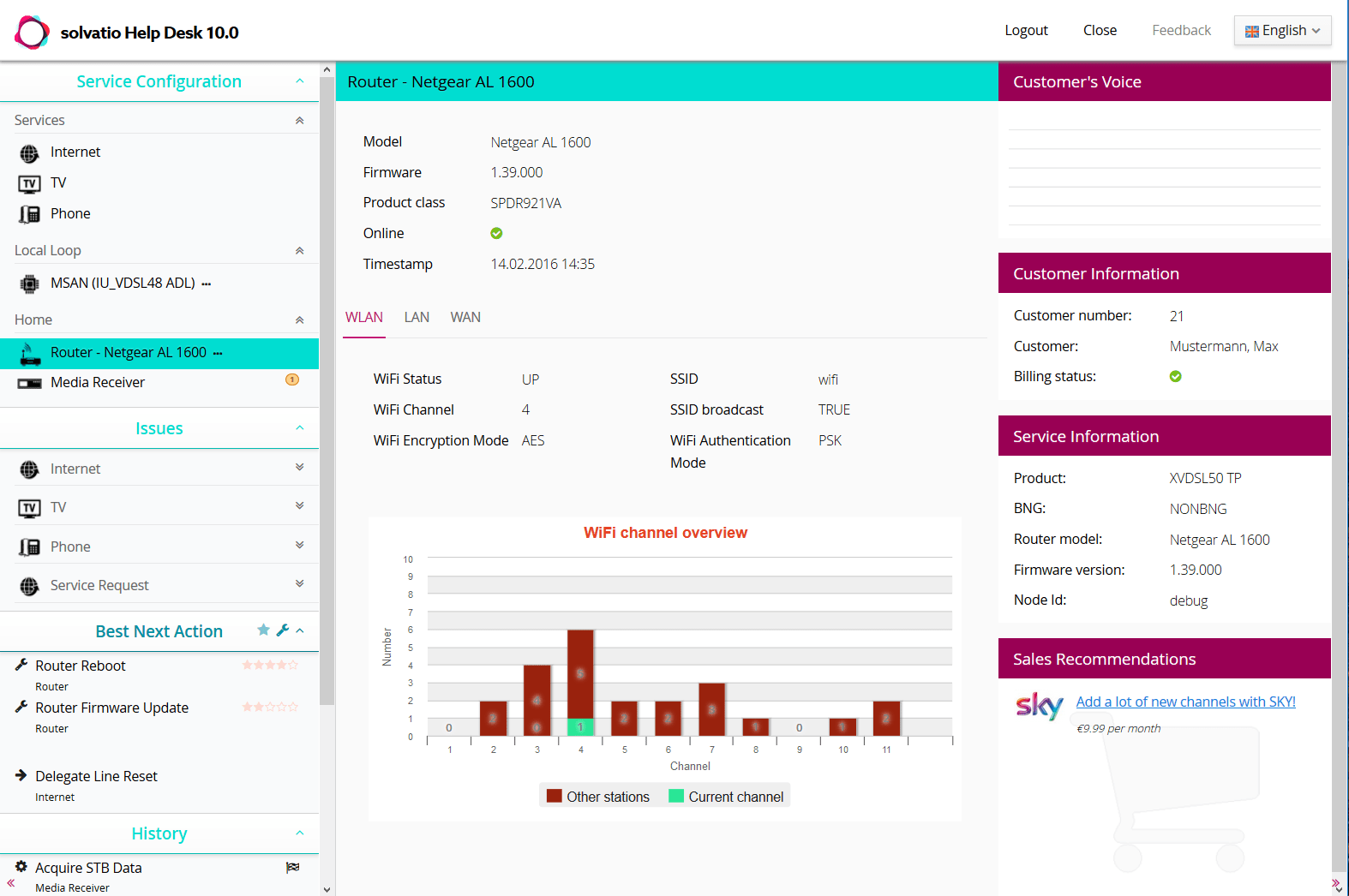Click the solvatio logo icon
1349x896 pixels.
point(33,33)
